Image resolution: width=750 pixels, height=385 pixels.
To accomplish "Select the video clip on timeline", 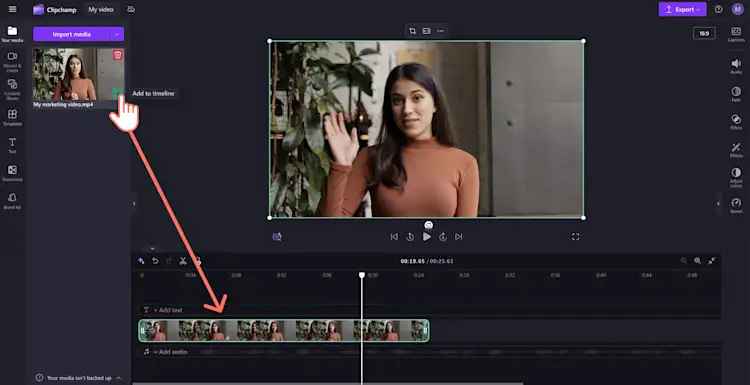I will pyautogui.click(x=284, y=330).
